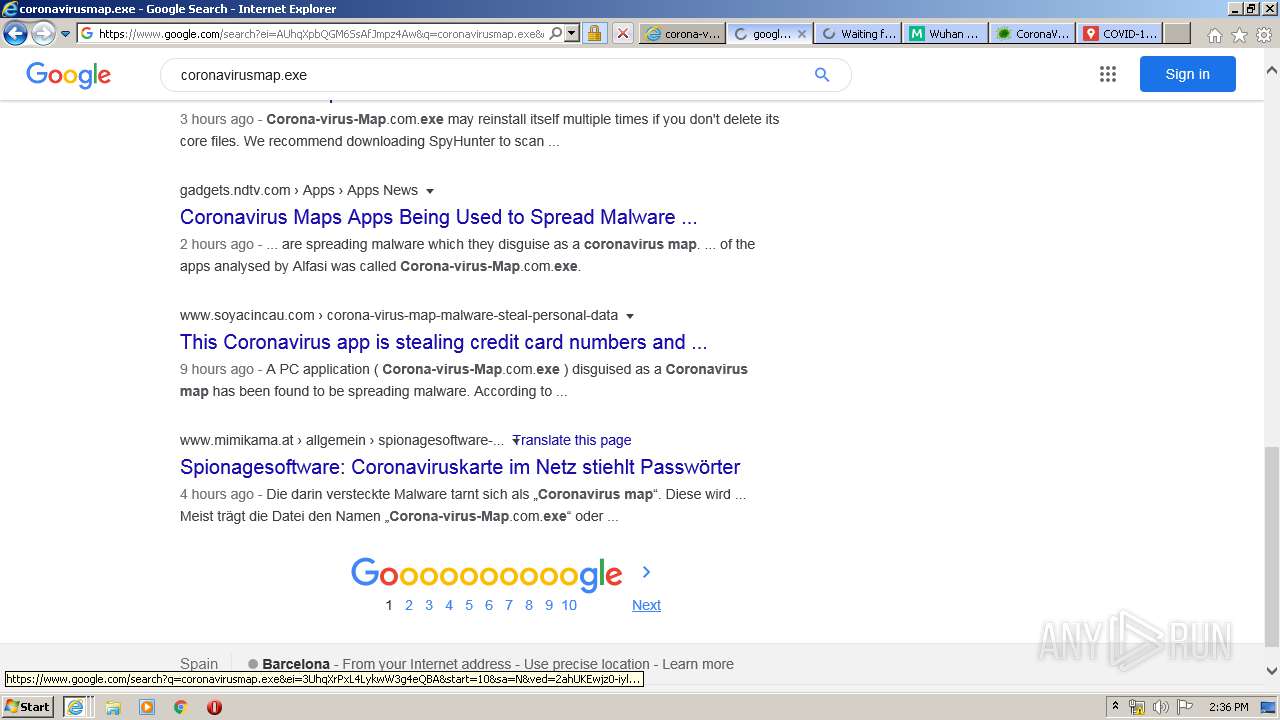Click the Next results link

[646, 605]
